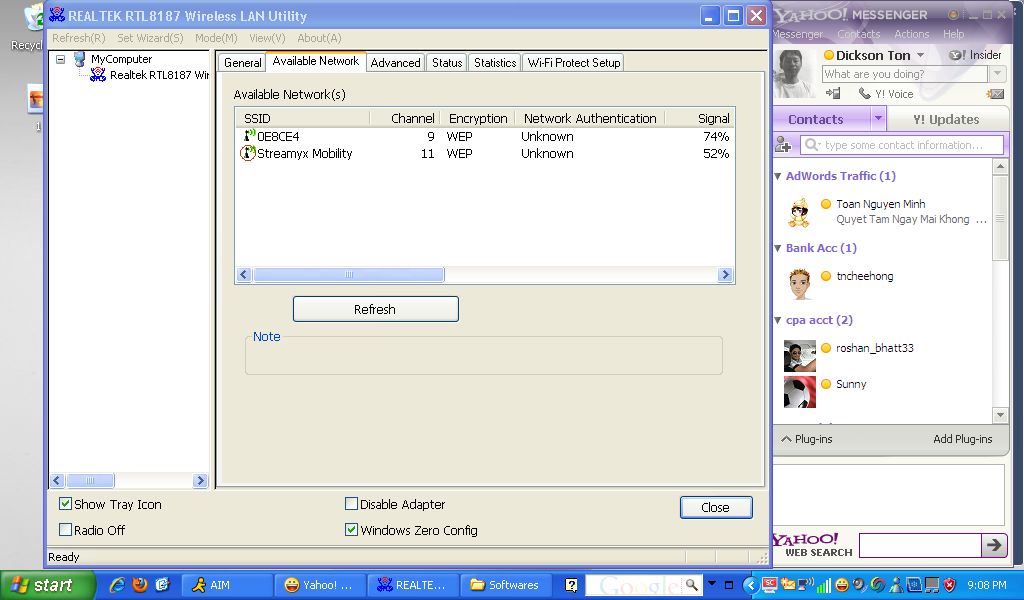Click the Refresh button

pos(376,309)
